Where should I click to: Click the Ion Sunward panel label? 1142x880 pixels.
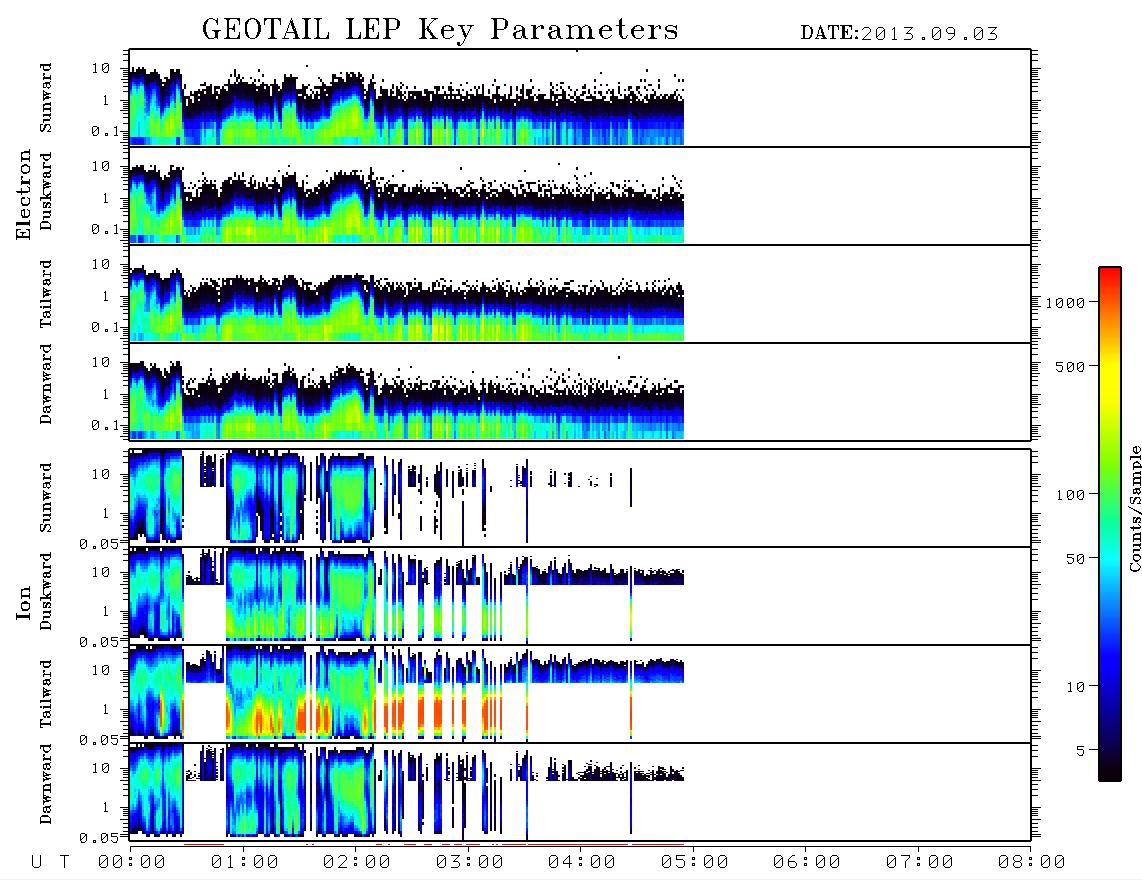tap(46, 498)
